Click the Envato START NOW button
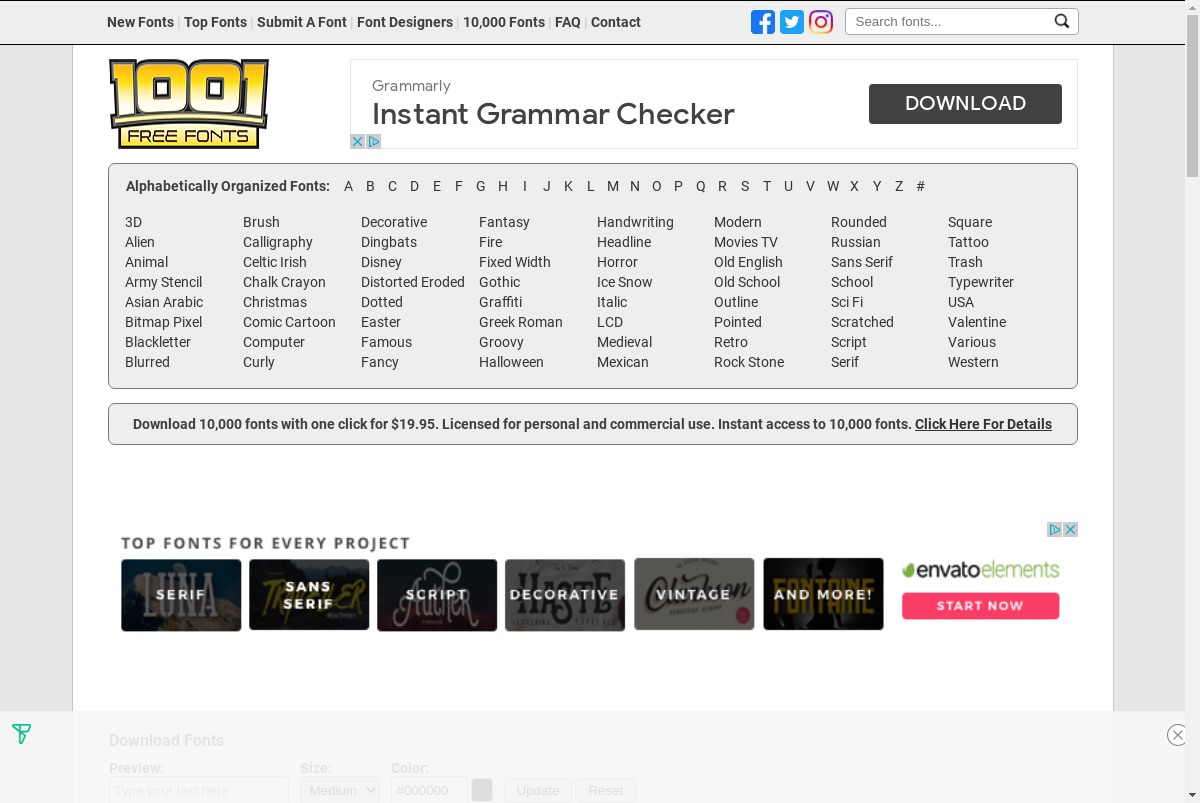This screenshot has width=1200, height=803. click(980, 605)
